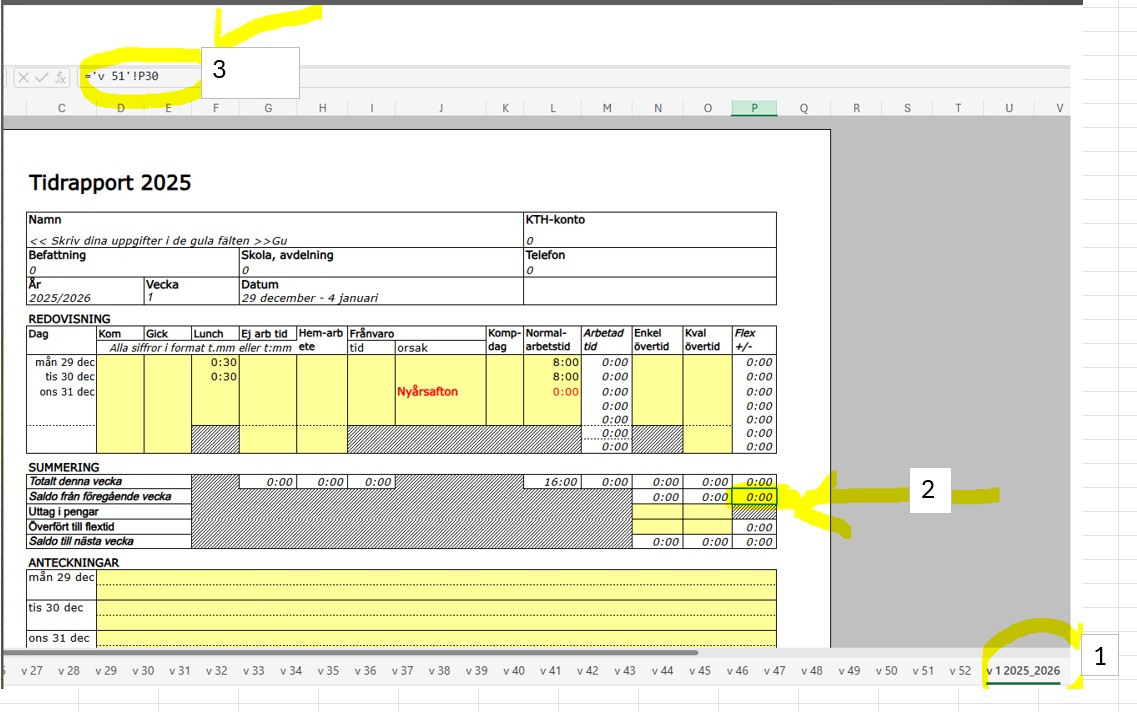Select the v 1 2025_2026 sheet tab

1022,671
